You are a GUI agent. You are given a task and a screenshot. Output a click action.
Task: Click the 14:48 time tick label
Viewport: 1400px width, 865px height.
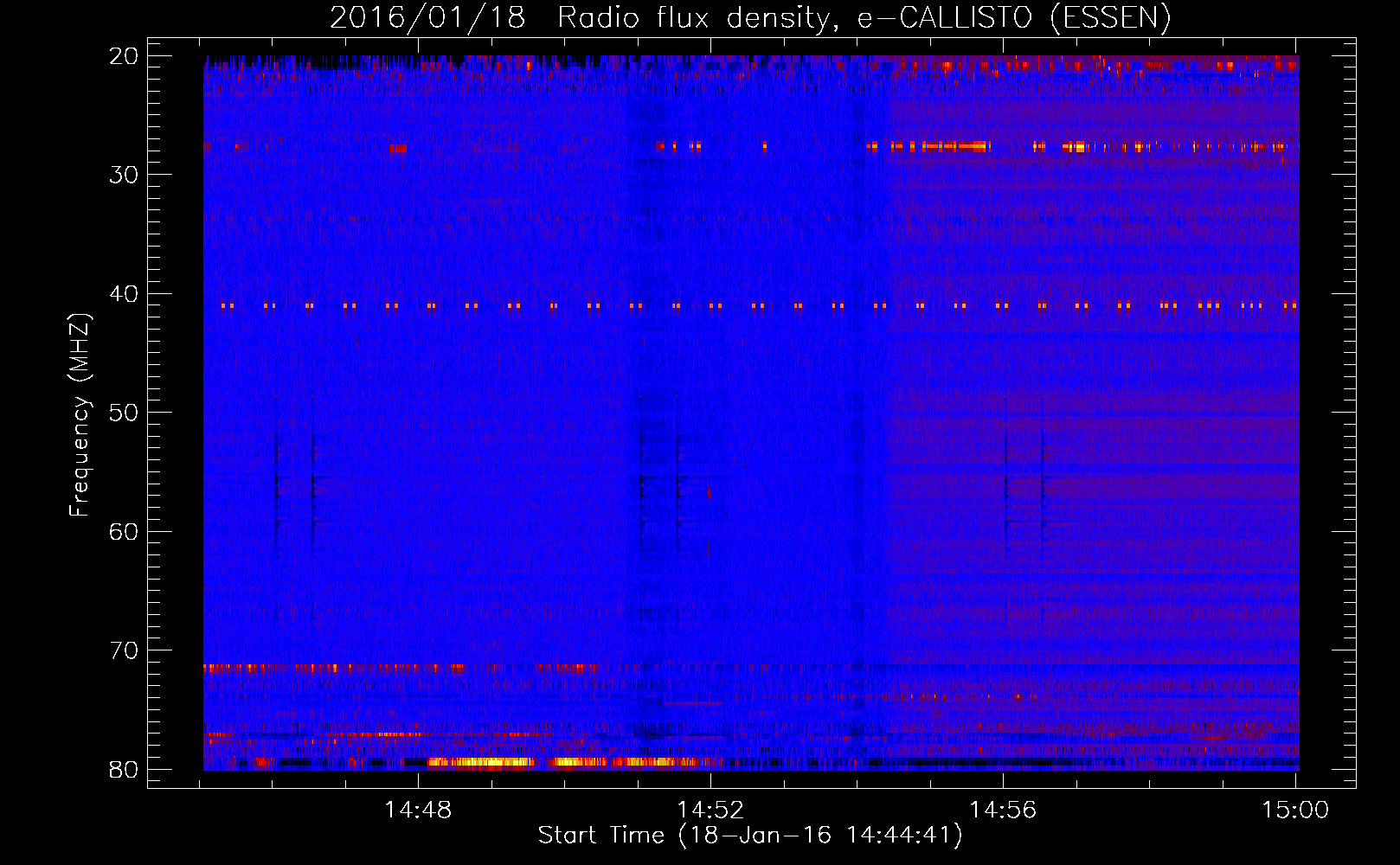(419, 811)
